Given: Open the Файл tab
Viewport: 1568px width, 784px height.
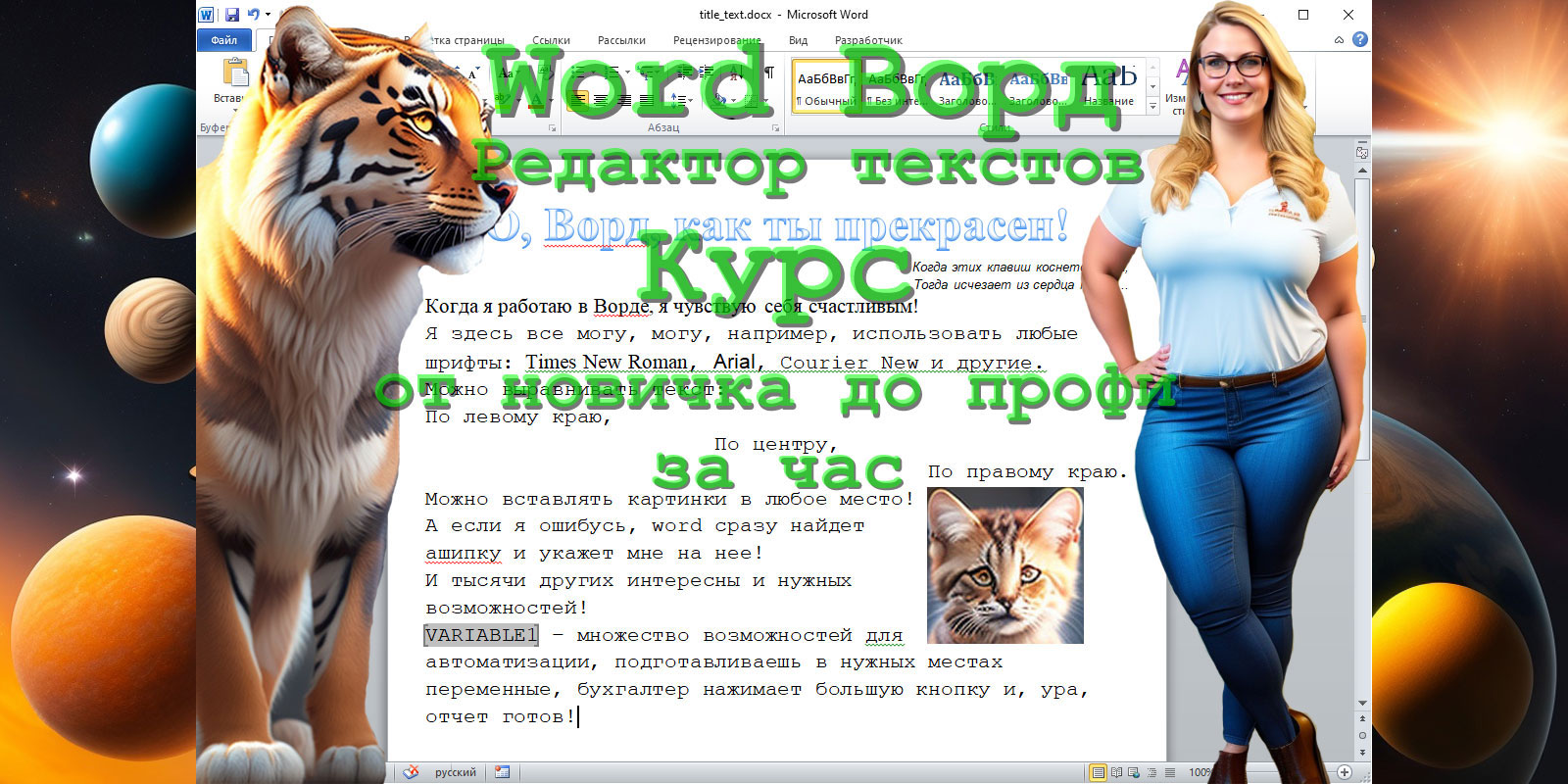Looking at the screenshot, I should (223, 40).
